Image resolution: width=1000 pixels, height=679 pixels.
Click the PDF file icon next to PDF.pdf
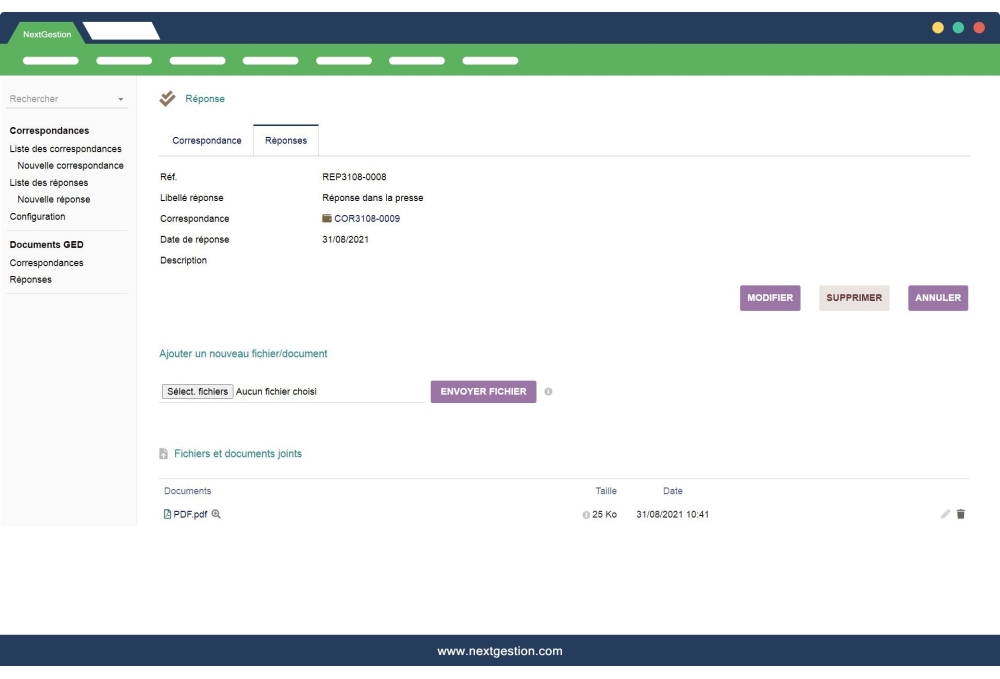click(166, 512)
